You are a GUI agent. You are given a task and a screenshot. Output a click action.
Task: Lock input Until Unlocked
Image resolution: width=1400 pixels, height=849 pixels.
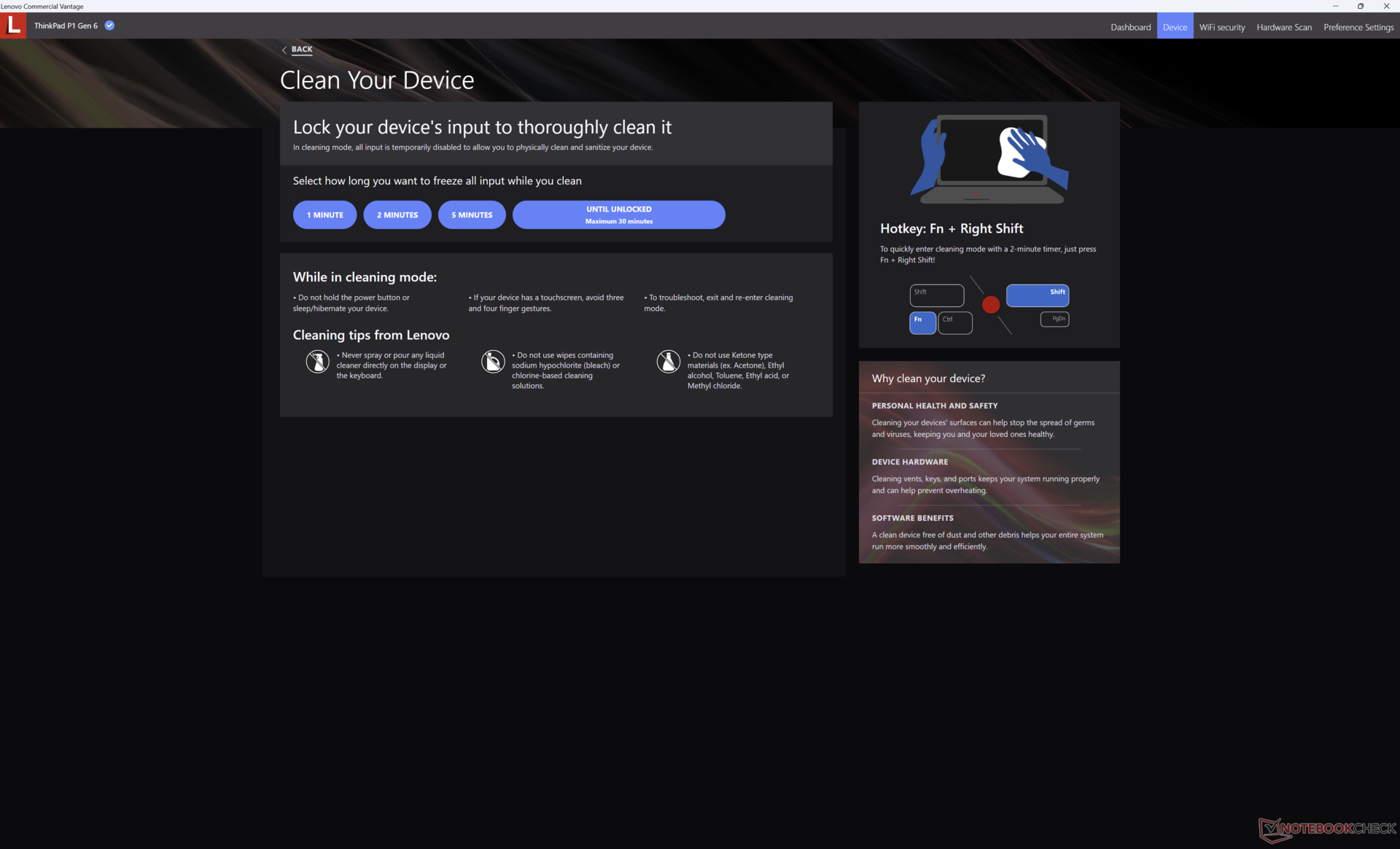click(x=618, y=215)
